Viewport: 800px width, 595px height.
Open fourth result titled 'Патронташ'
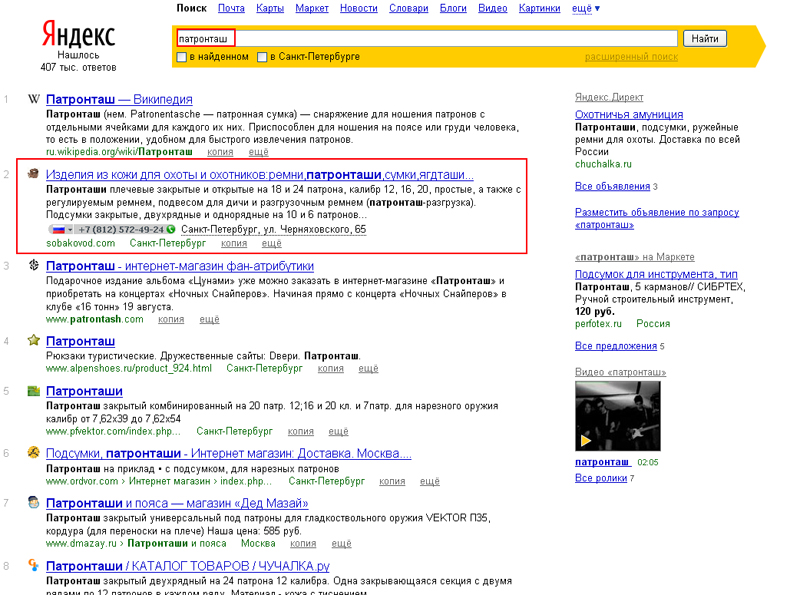point(80,341)
